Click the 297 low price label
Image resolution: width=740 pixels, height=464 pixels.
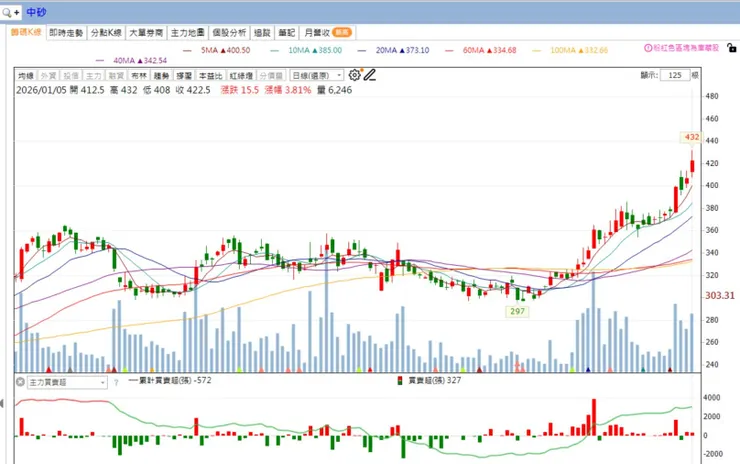click(517, 311)
